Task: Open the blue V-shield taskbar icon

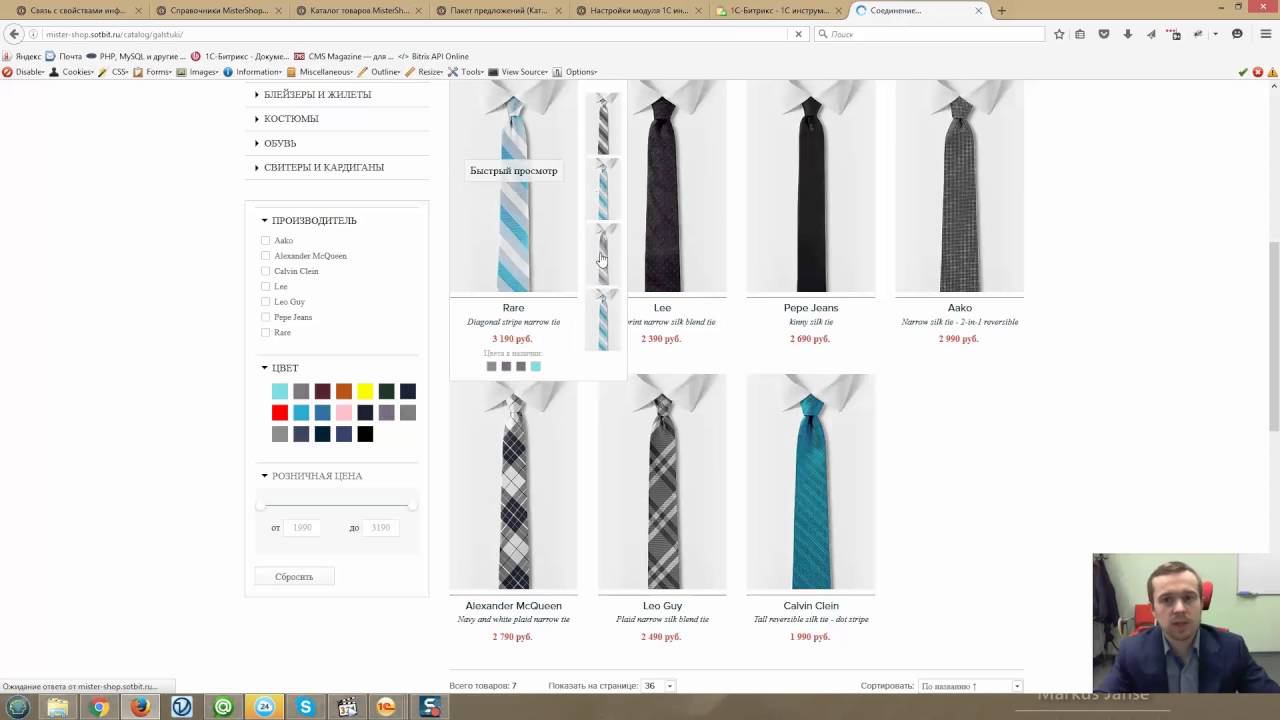Action: click(x=182, y=707)
